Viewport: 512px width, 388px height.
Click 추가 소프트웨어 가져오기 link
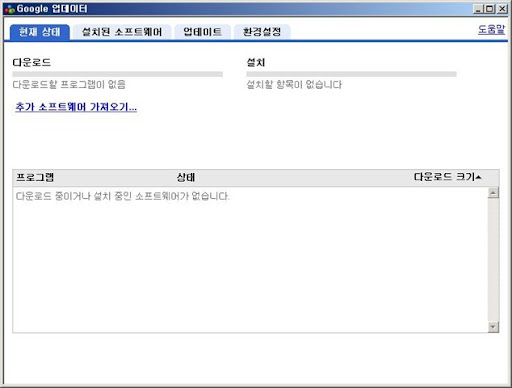coord(76,107)
